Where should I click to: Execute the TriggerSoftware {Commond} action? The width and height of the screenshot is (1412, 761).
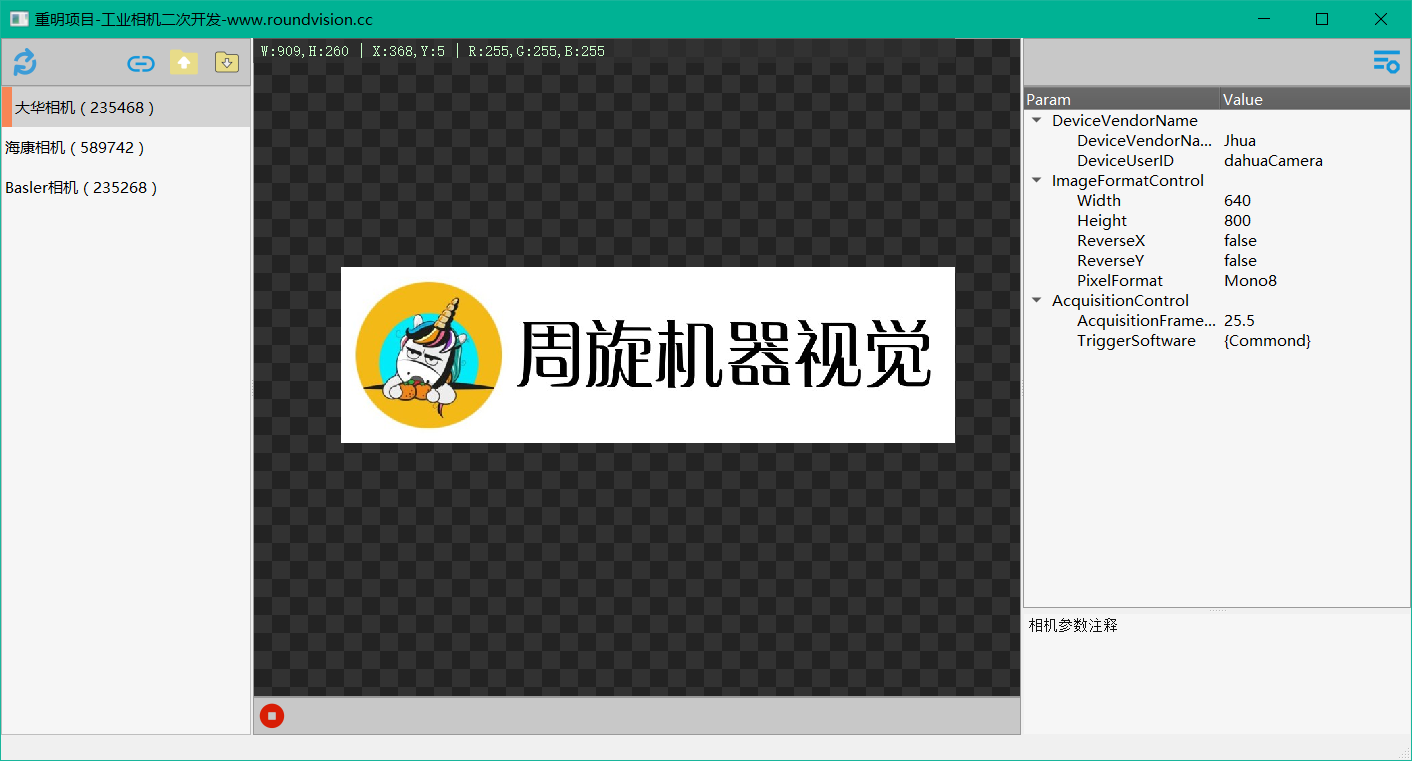tap(1267, 340)
